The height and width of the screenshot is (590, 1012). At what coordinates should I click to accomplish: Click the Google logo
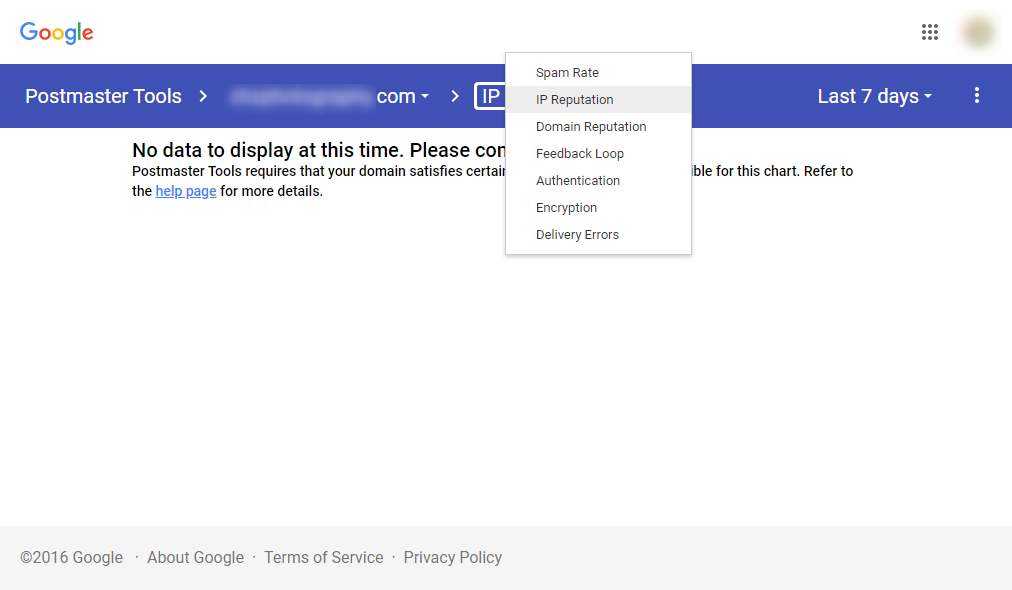(57, 32)
